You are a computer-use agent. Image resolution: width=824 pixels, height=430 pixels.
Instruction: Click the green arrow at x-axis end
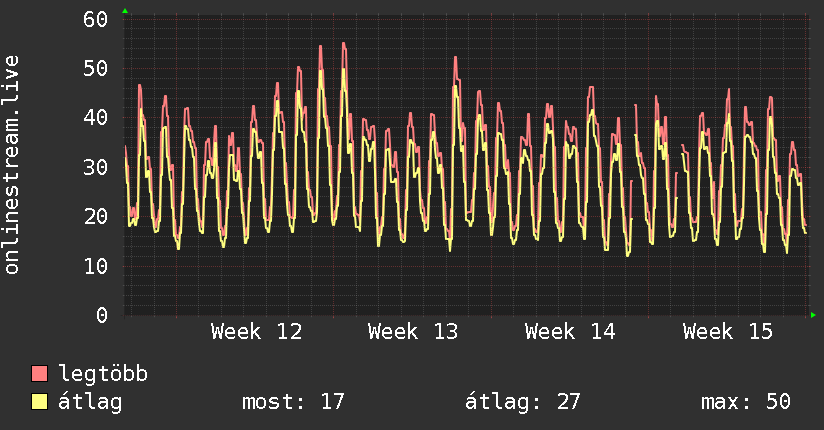813,315
